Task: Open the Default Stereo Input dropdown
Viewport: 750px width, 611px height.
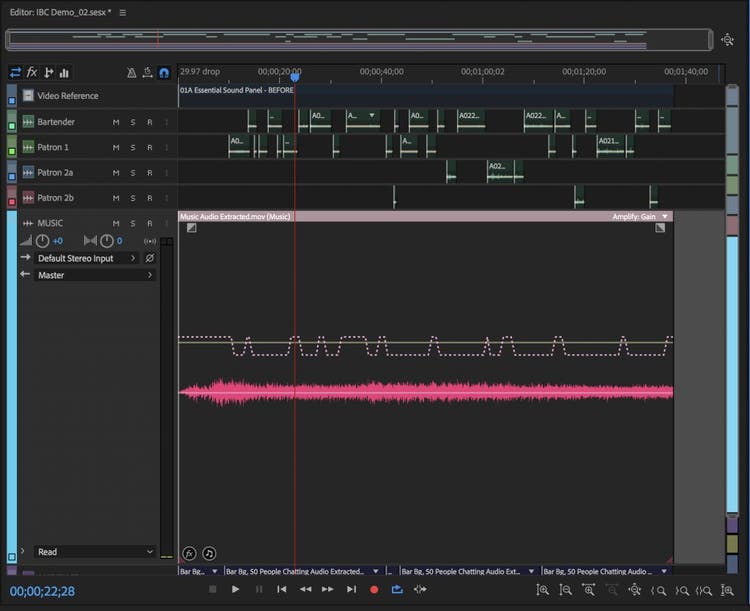Action: pos(87,258)
